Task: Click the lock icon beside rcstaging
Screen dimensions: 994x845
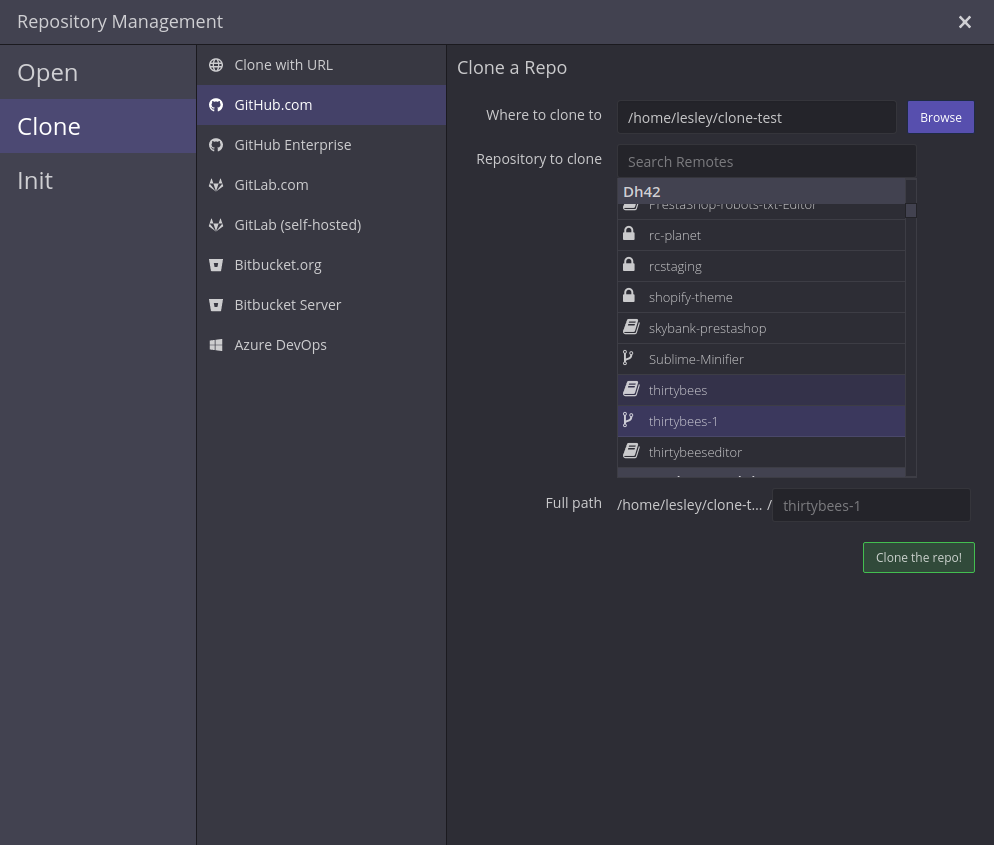Action: (629, 264)
